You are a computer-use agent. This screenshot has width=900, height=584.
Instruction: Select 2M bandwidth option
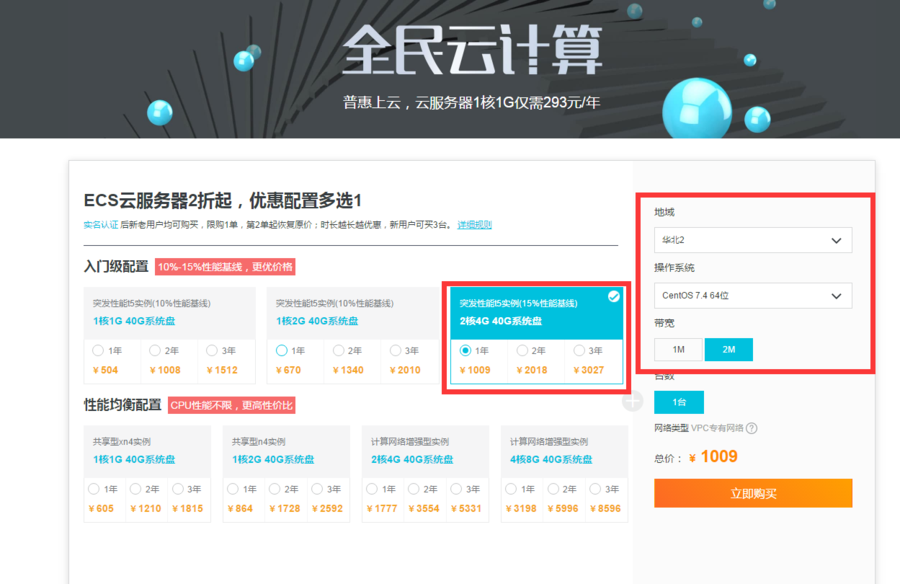(x=728, y=349)
